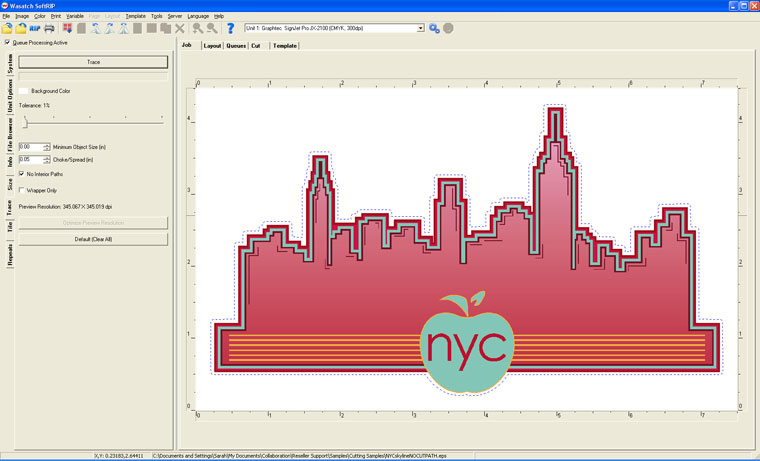The image size is (760, 461).
Task: Click the Wasatch SoftRIP title bar logo
Action: (x=4, y=6)
